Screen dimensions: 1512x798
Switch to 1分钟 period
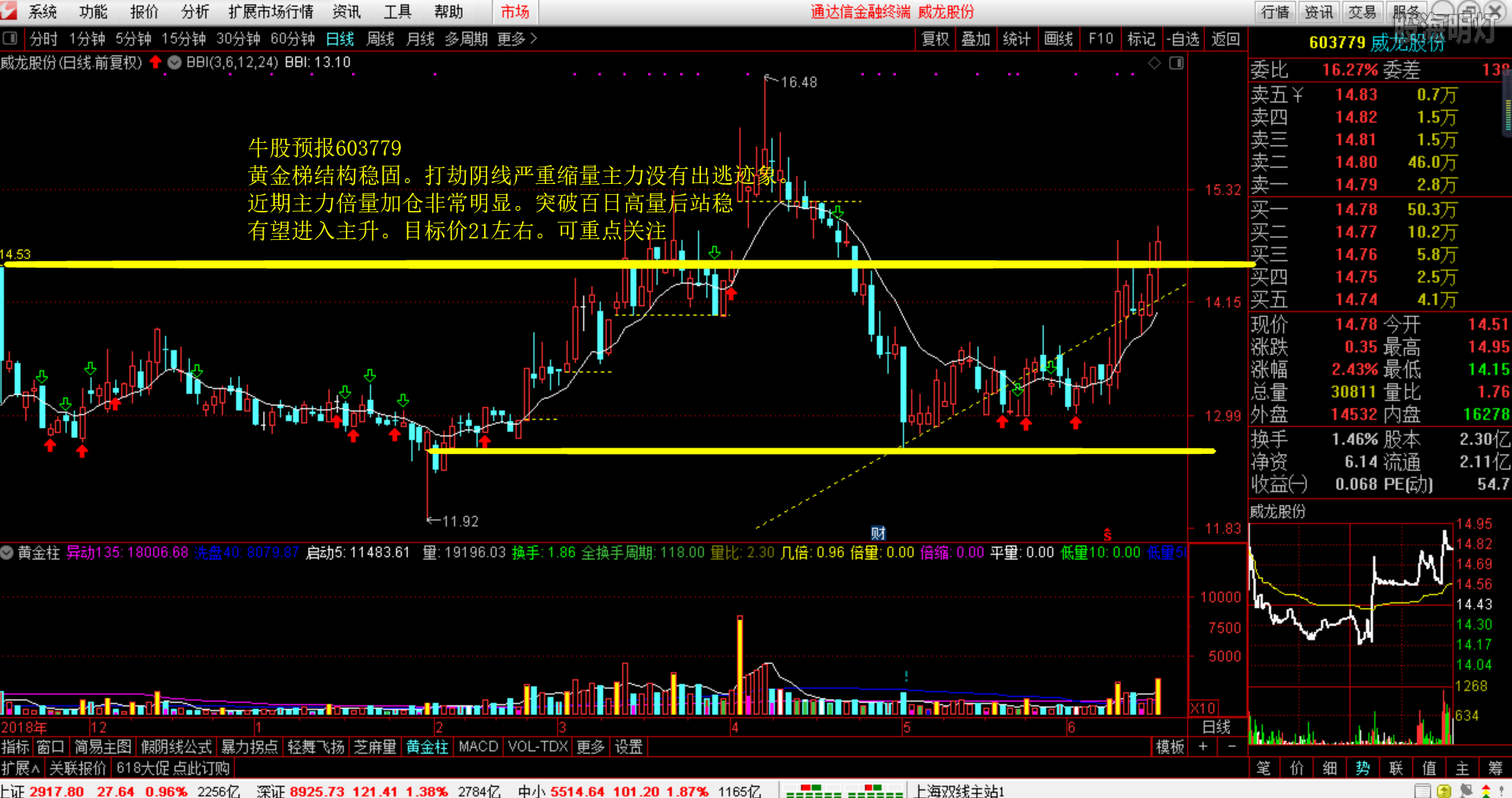(x=87, y=39)
